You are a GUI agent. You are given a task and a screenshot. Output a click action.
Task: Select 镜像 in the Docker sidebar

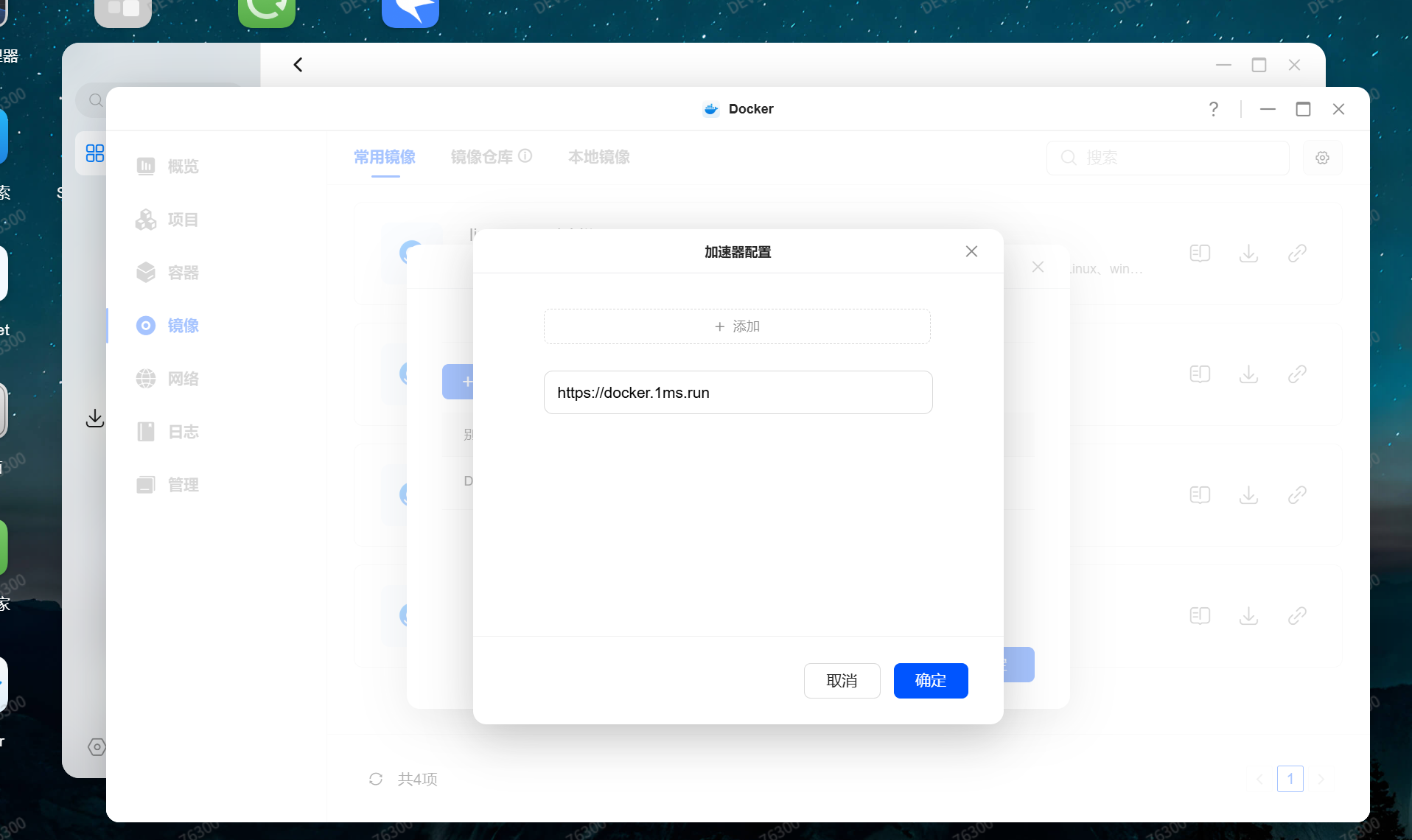pyautogui.click(x=168, y=326)
